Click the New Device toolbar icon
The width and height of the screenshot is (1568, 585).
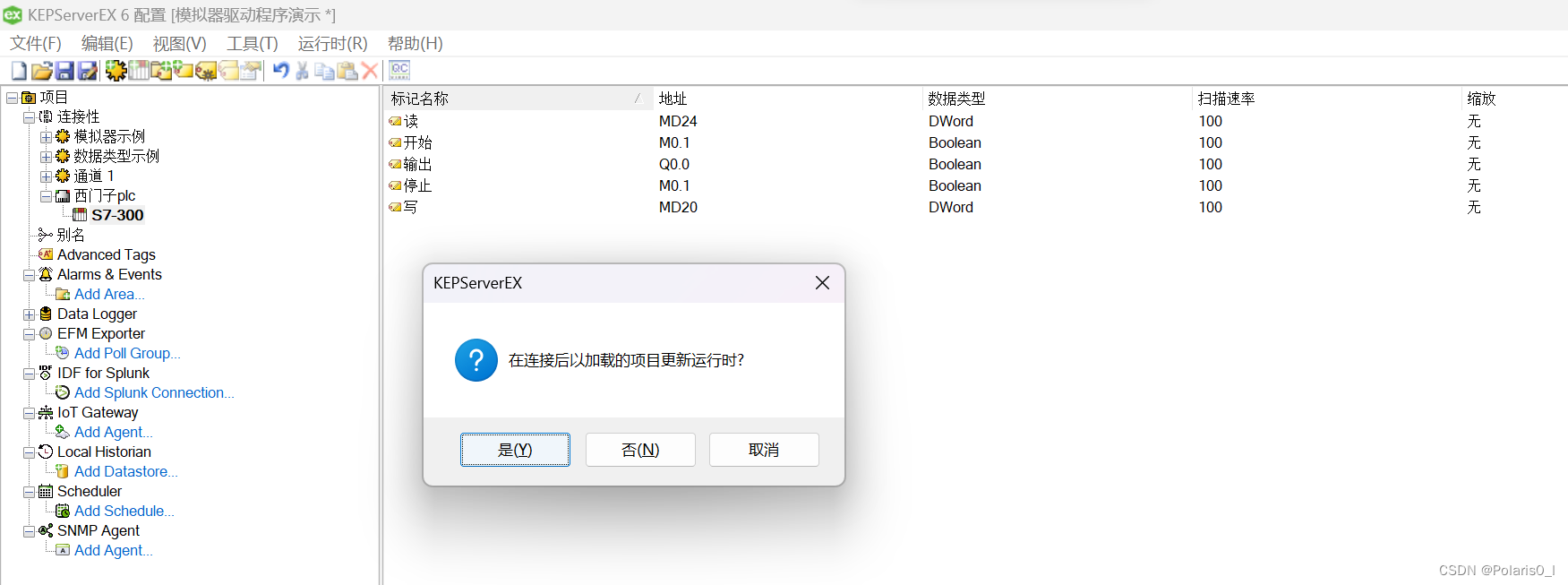139,71
